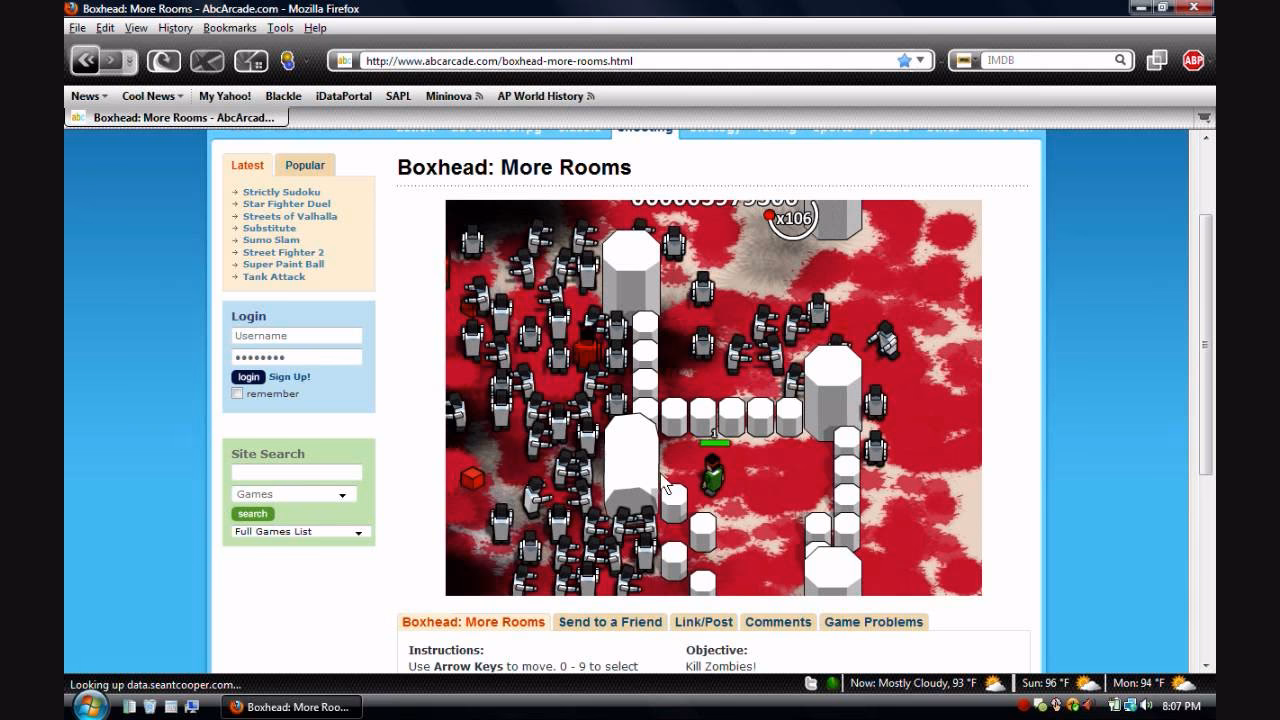Click the green soldier player character
The height and width of the screenshot is (720, 1280).
point(711,474)
